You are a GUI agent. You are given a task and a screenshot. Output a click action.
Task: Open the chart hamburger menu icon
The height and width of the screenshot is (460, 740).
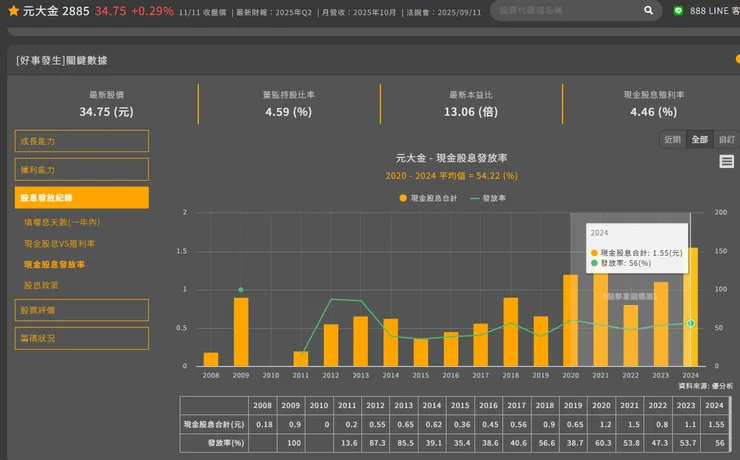(x=726, y=162)
